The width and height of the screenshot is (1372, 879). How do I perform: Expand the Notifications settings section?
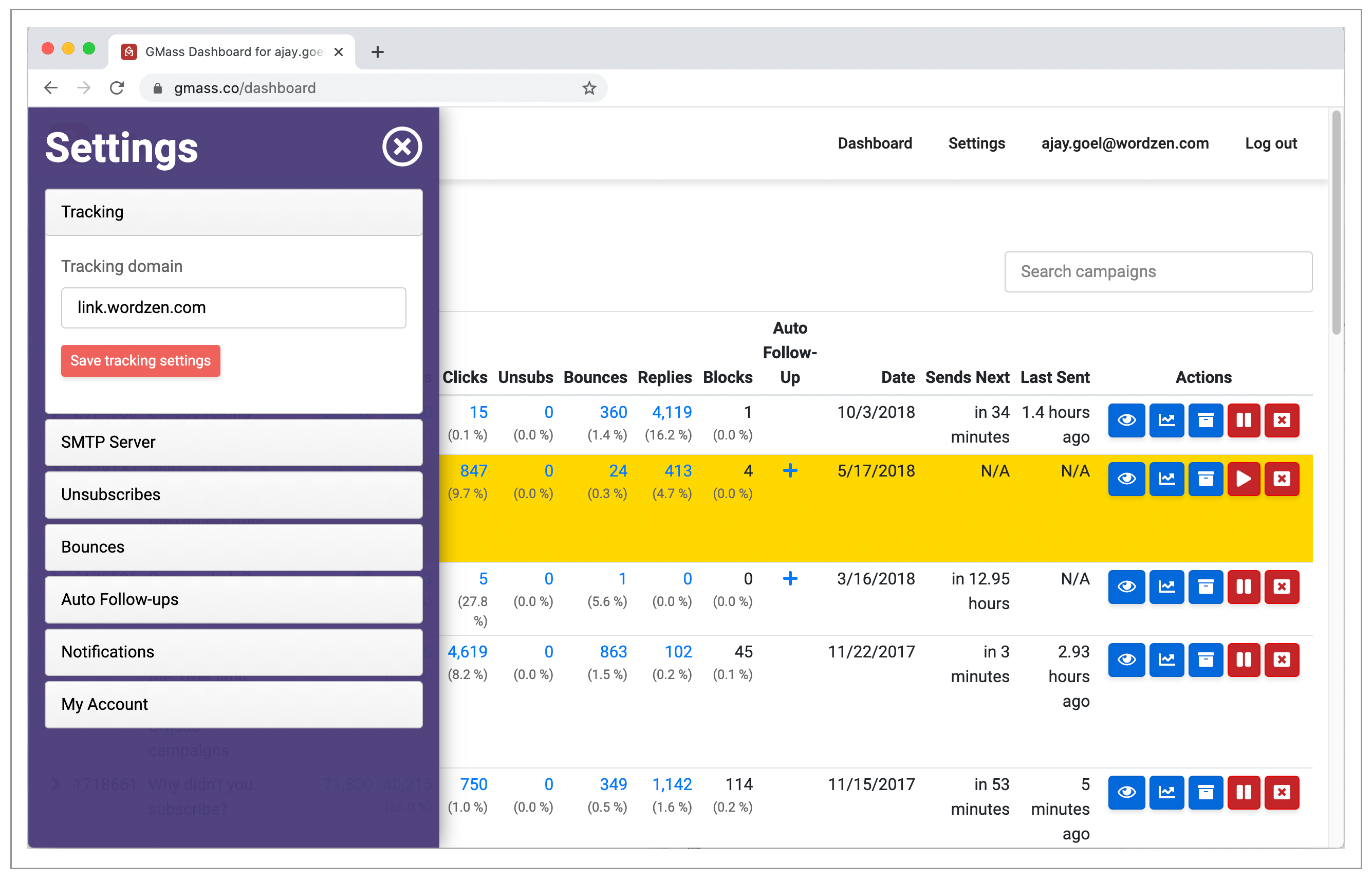coord(233,652)
